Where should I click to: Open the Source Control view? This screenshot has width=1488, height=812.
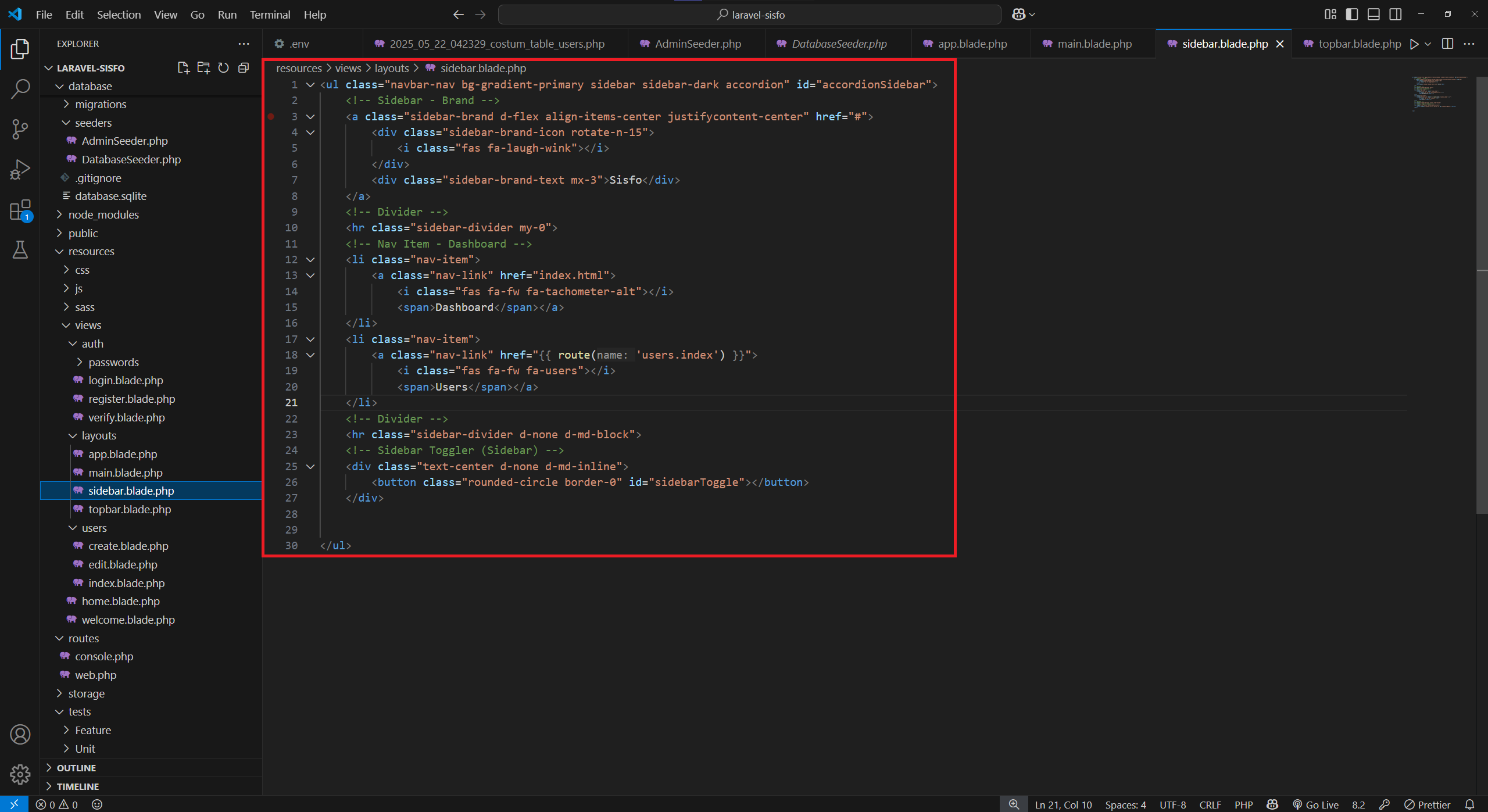20,129
